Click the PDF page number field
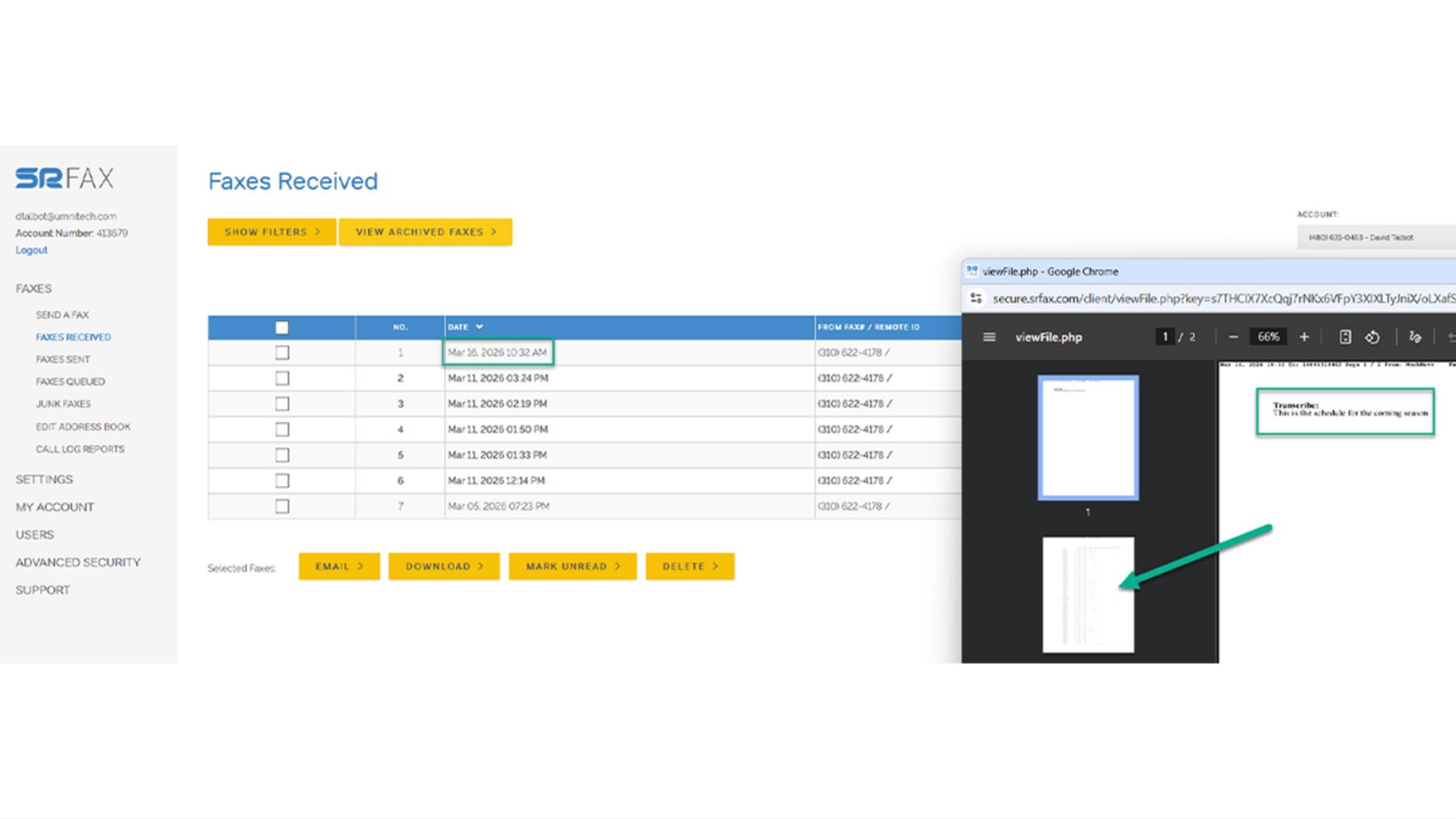The height and width of the screenshot is (819, 1456). [1165, 337]
